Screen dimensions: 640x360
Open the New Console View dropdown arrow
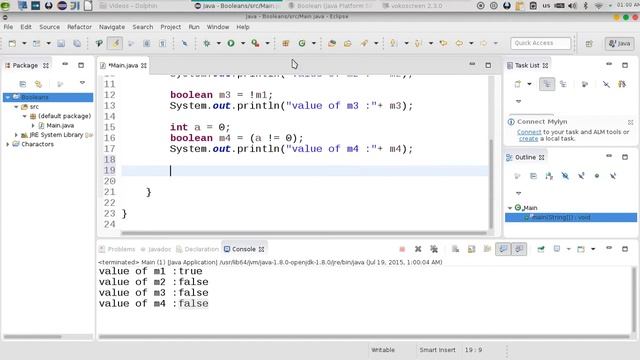[593, 249]
